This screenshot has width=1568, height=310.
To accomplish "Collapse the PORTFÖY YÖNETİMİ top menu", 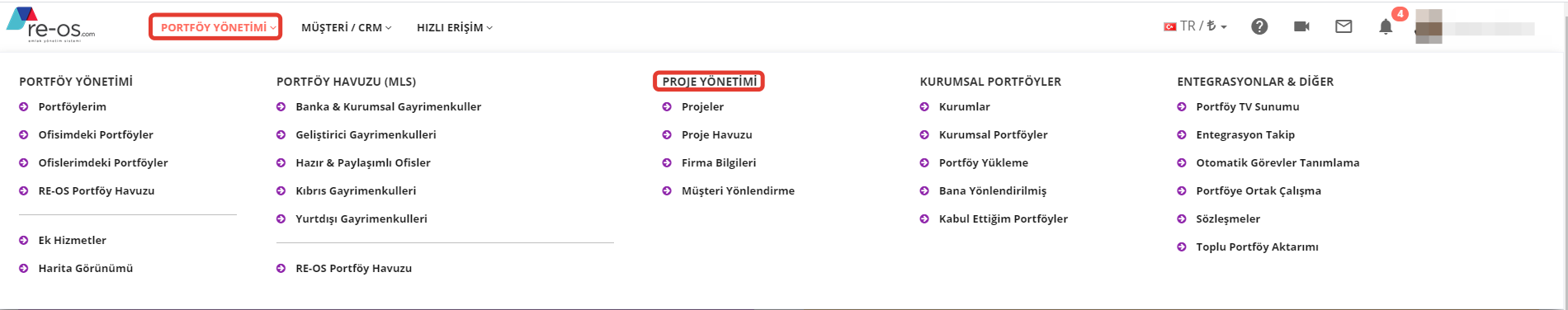I will [215, 27].
